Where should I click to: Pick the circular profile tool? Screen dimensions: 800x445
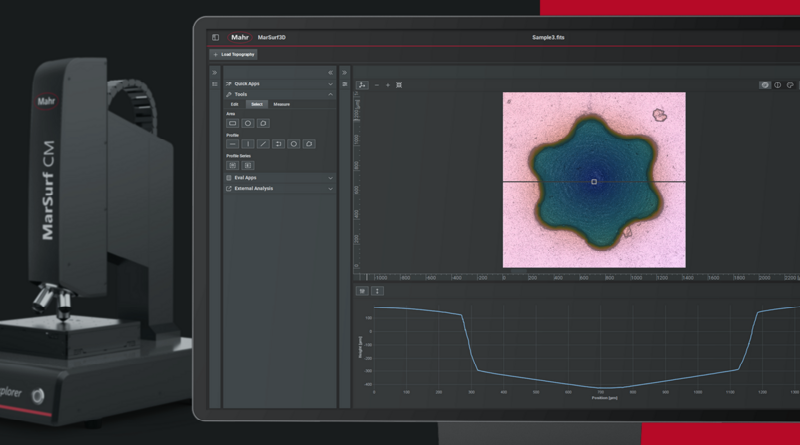294,144
